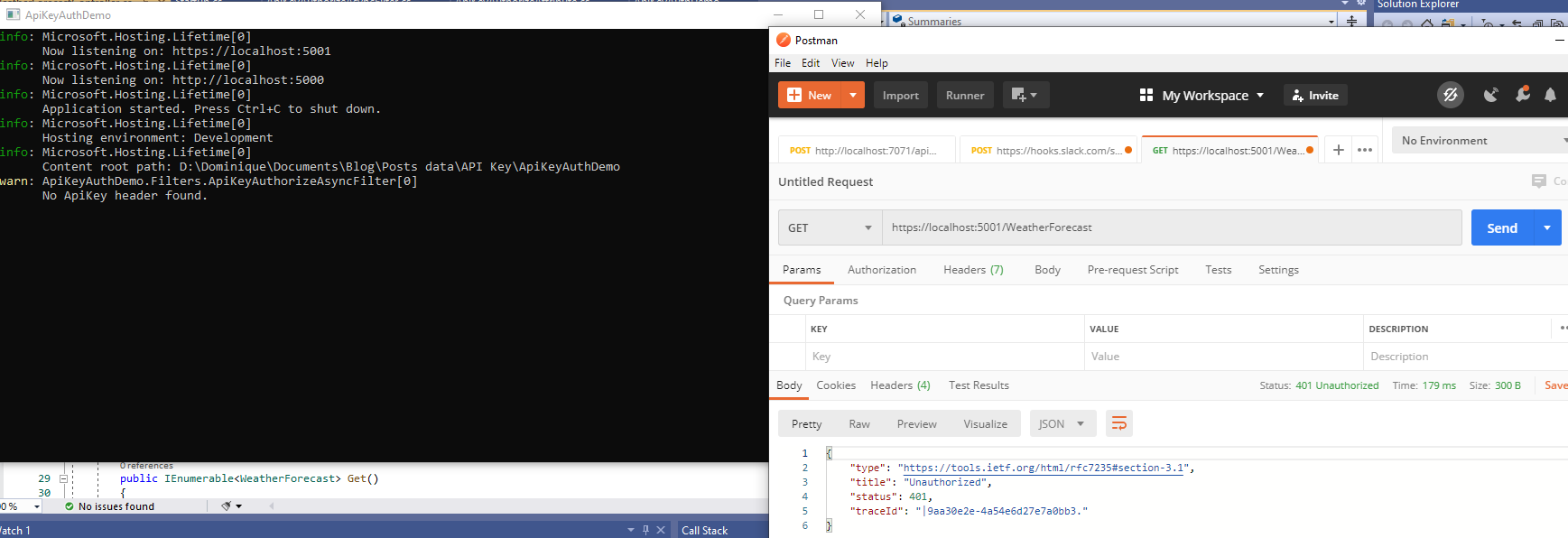Select the Params request tab
Screen dimensions: 1568x538
[x=802, y=269]
